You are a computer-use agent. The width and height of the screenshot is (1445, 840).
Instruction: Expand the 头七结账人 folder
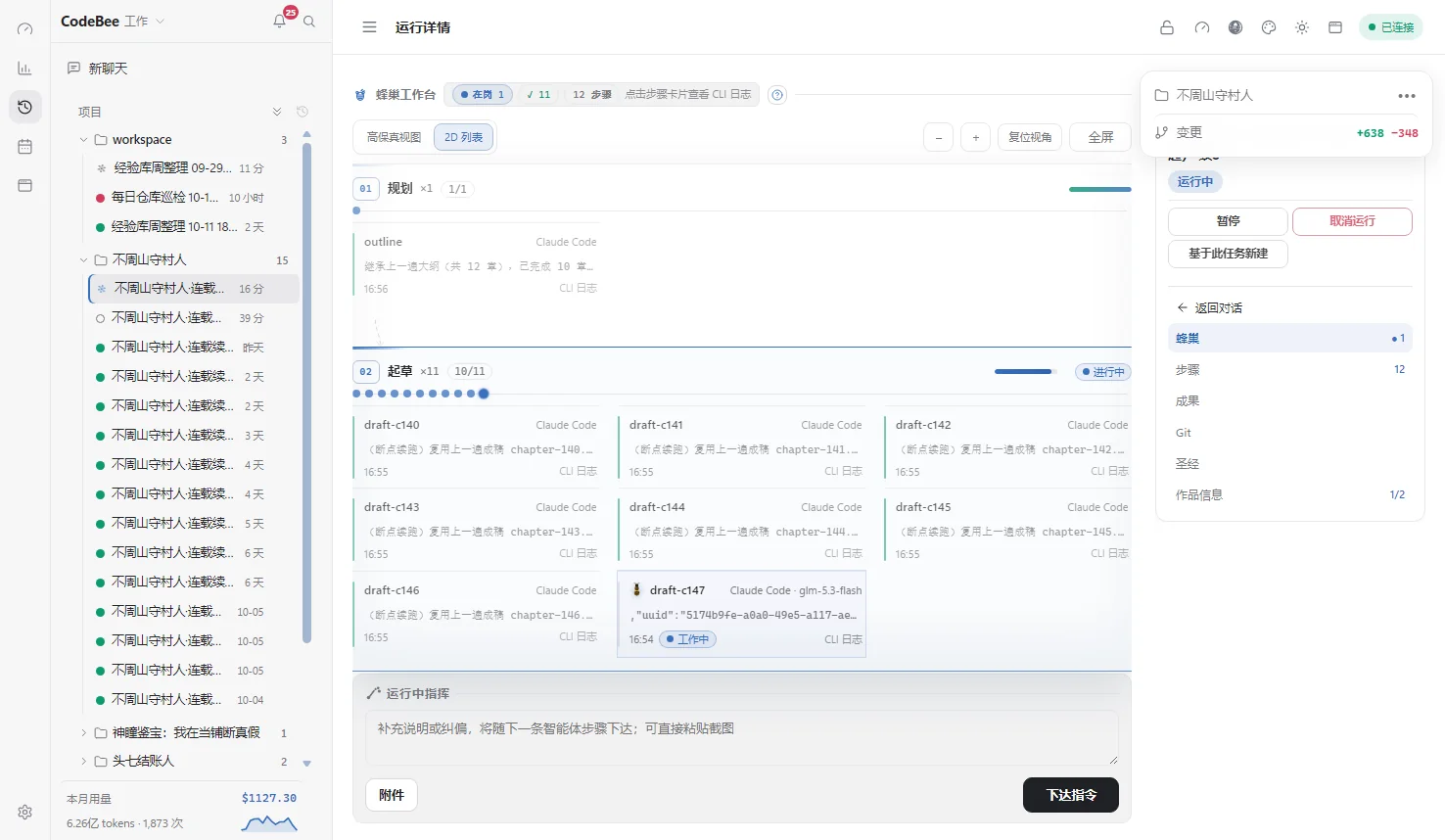pyautogui.click(x=83, y=761)
